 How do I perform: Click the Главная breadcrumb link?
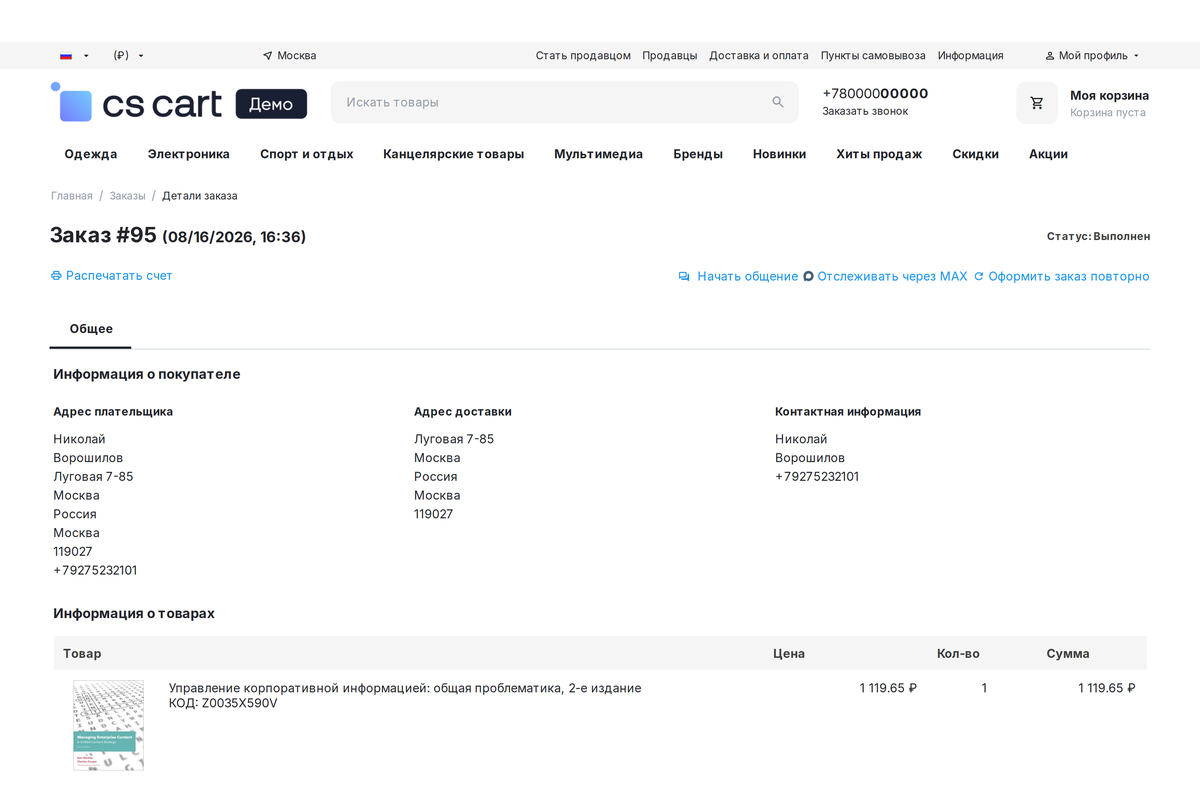(72, 196)
